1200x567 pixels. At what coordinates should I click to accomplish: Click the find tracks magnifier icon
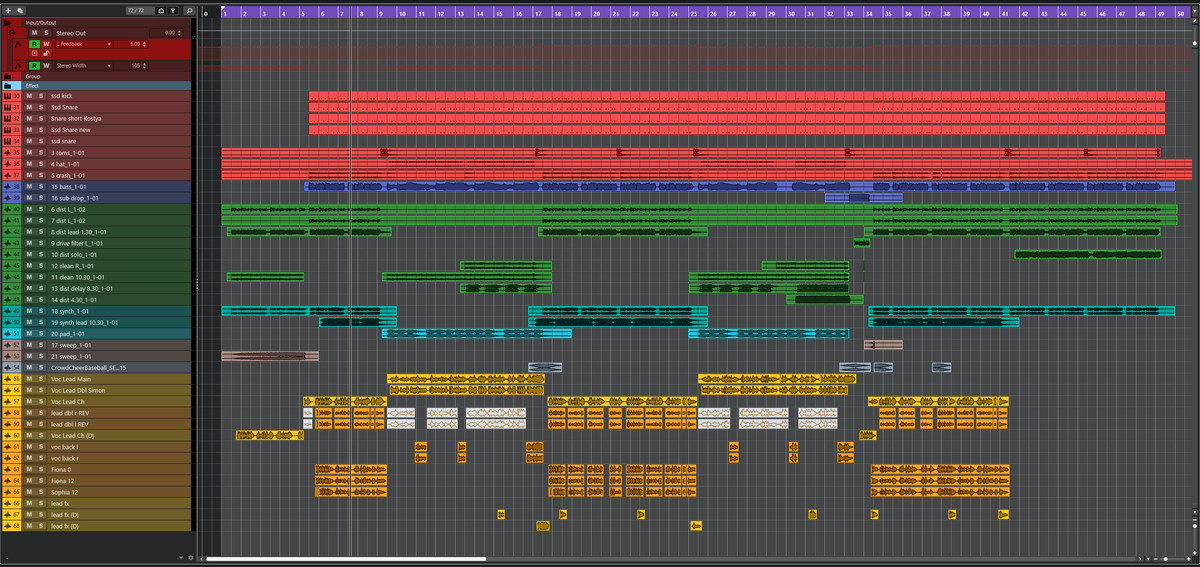[x=189, y=11]
